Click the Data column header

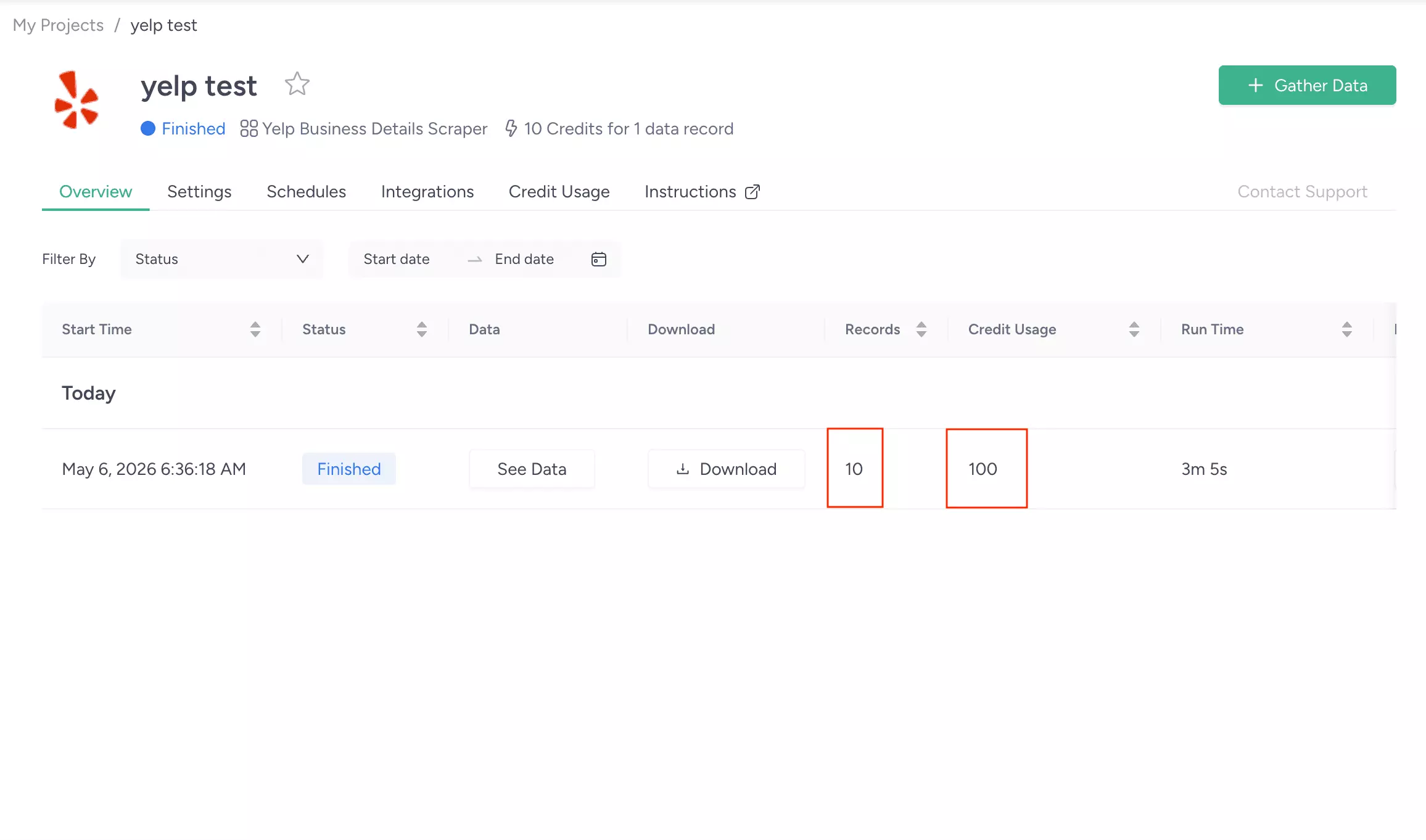(x=484, y=329)
